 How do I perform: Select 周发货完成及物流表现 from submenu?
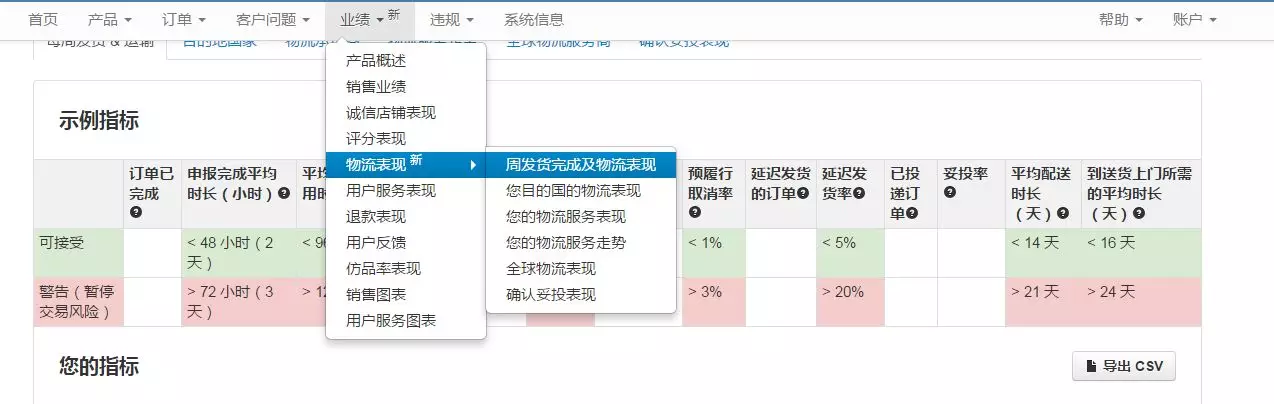coord(580,164)
